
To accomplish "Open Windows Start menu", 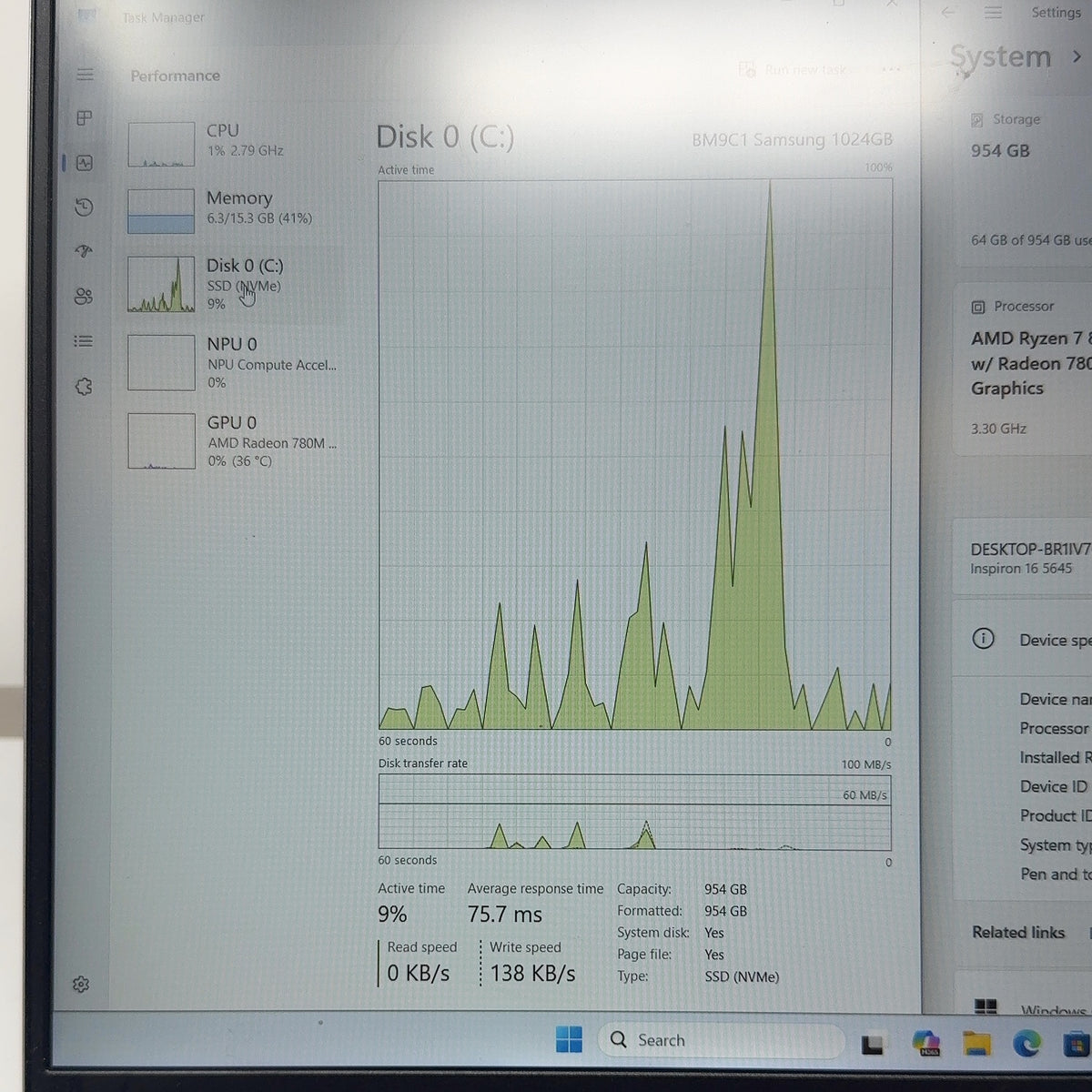I will [x=569, y=1039].
